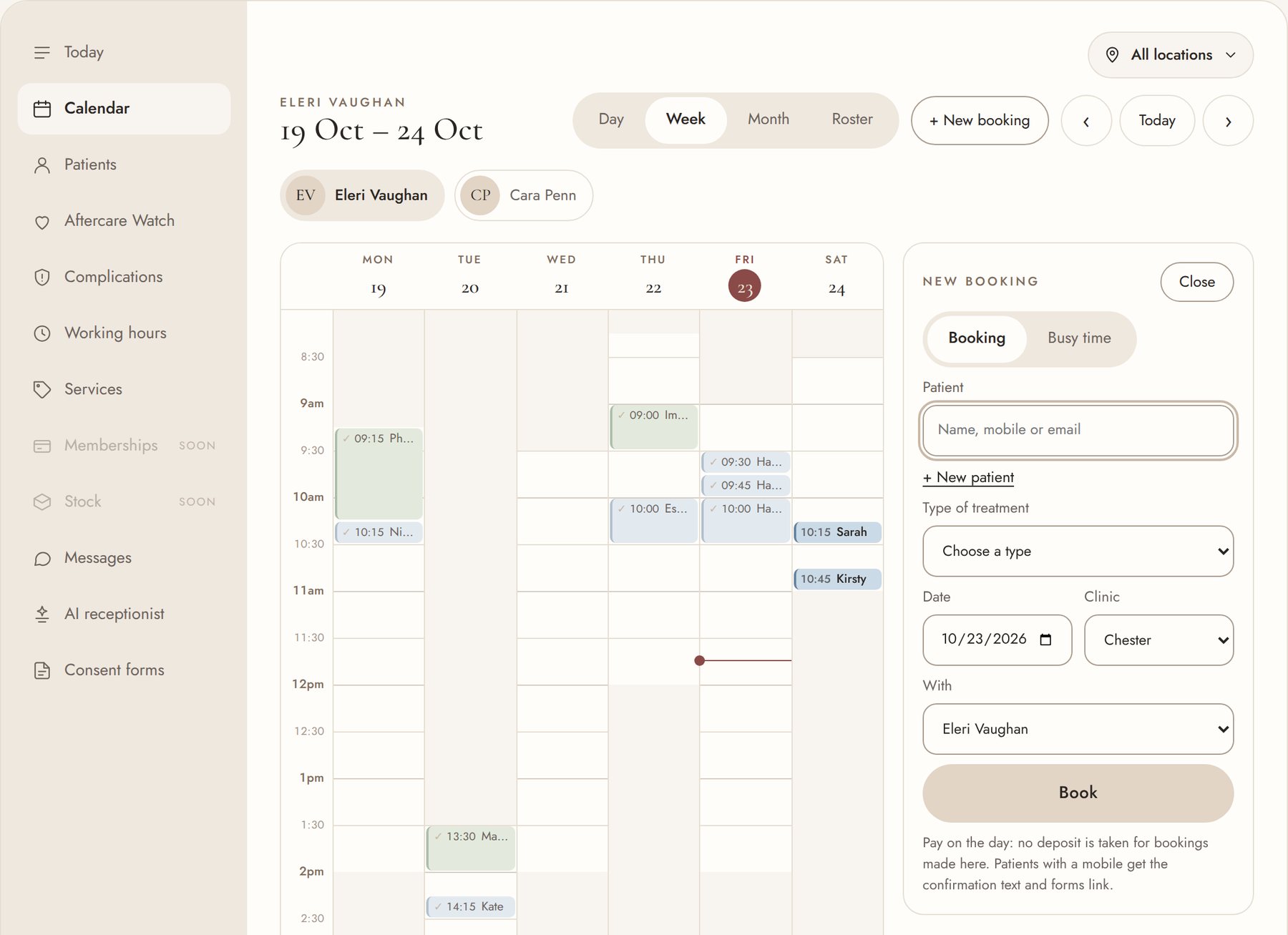Open the Choose a type dropdown
Screen dimensions: 1288x935
tap(1078, 552)
